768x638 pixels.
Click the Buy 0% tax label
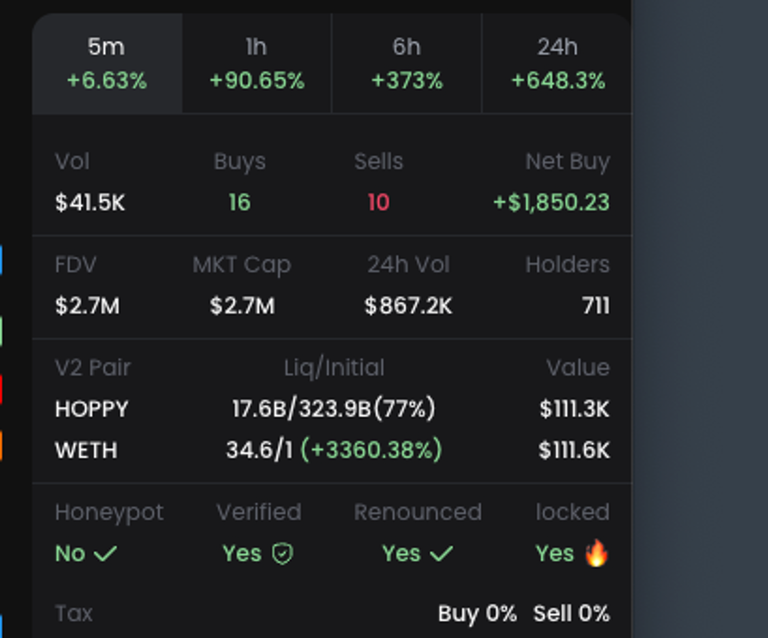pos(477,613)
